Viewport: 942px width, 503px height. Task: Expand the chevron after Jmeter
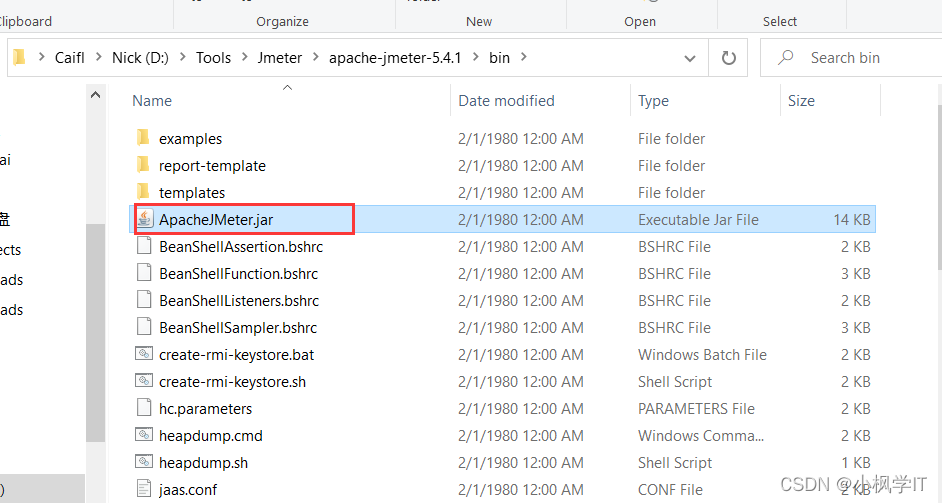(315, 57)
